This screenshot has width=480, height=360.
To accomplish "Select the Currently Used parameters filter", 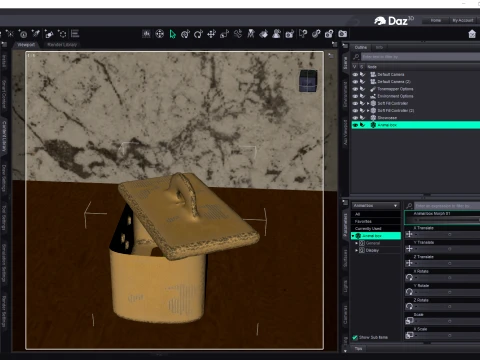I will (x=376, y=229).
